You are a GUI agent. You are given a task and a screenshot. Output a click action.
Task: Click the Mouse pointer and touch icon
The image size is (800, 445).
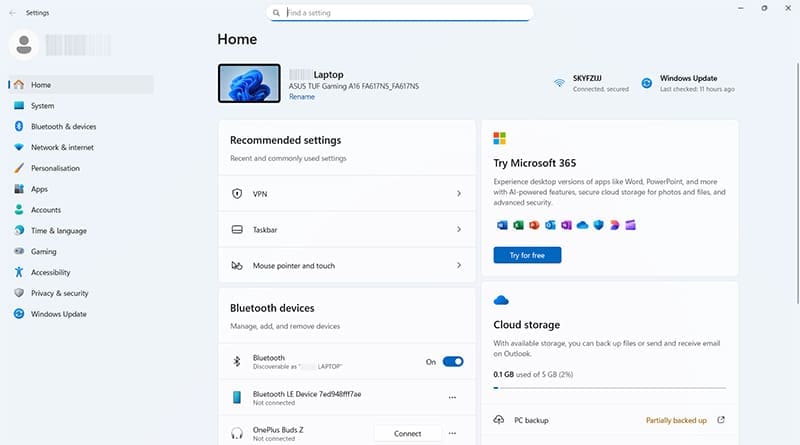point(237,265)
